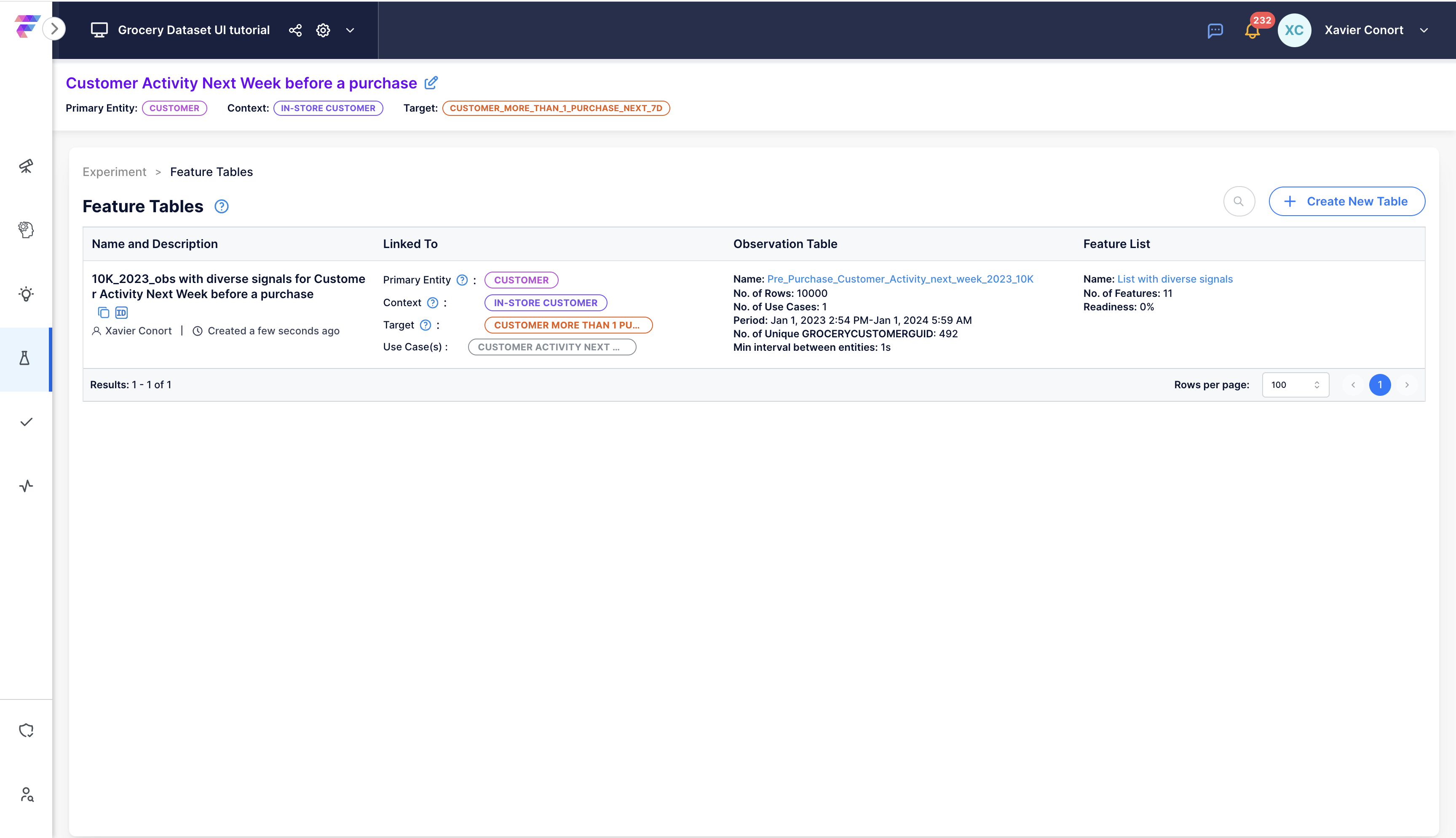Click the CUSTOMER primary entity tag in header
Viewport: 1456px width, 838px height.
pyautogui.click(x=174, y=108)
